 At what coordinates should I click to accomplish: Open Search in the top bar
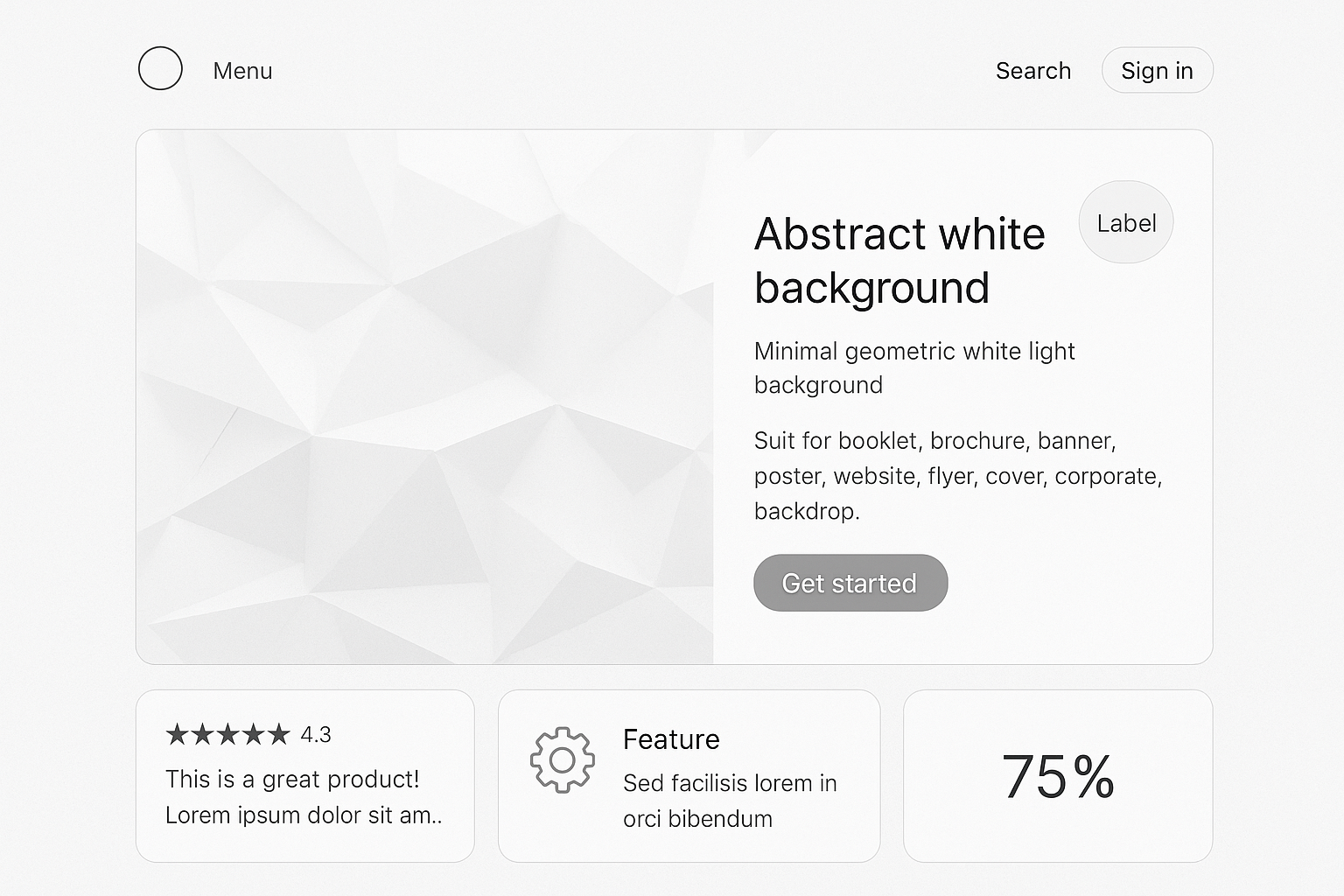tap(1032, 71)
